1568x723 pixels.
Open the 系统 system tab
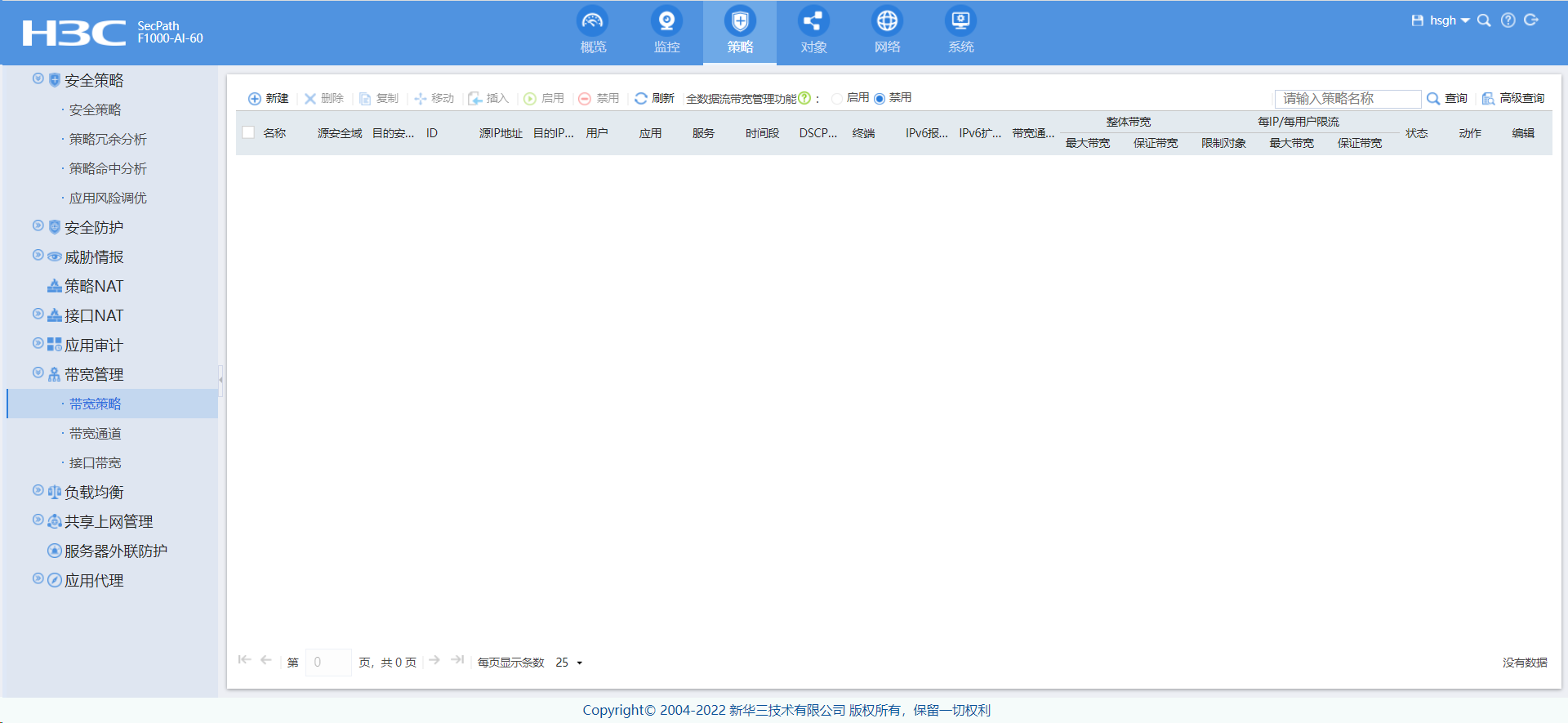960,32
